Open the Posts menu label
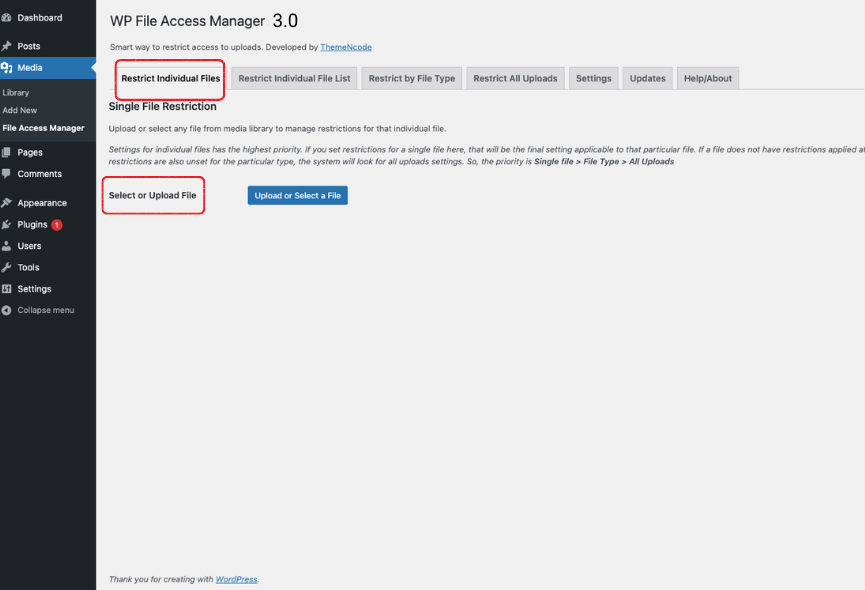Screen dimensions: 865x590 29,46
